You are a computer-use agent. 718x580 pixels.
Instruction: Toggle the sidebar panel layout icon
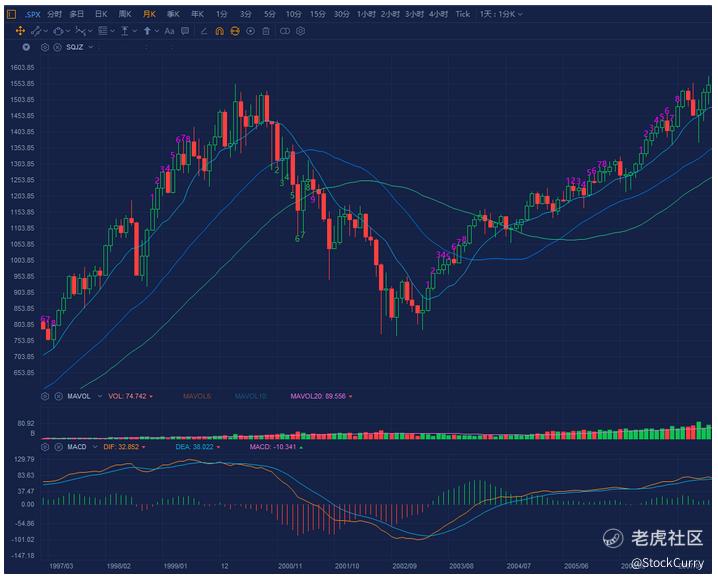pyautogui.click(x=11, y=14)
